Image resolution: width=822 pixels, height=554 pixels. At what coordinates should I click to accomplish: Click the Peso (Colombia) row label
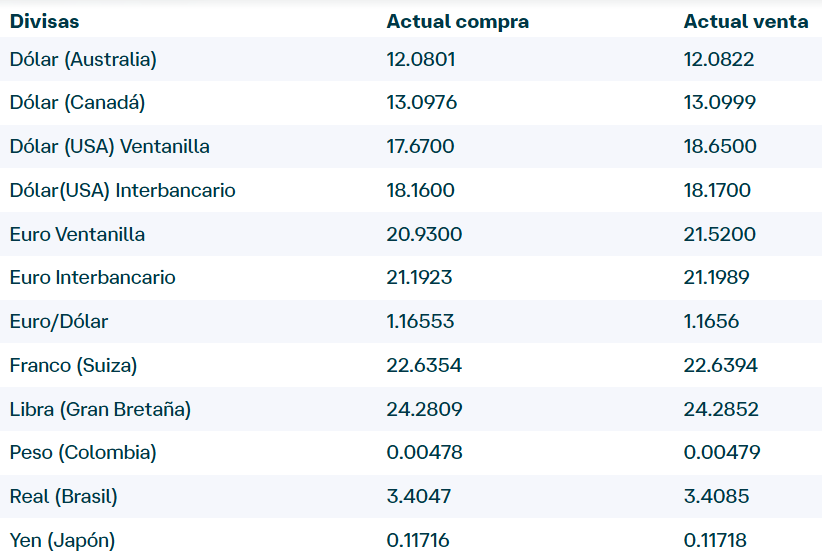83,452
